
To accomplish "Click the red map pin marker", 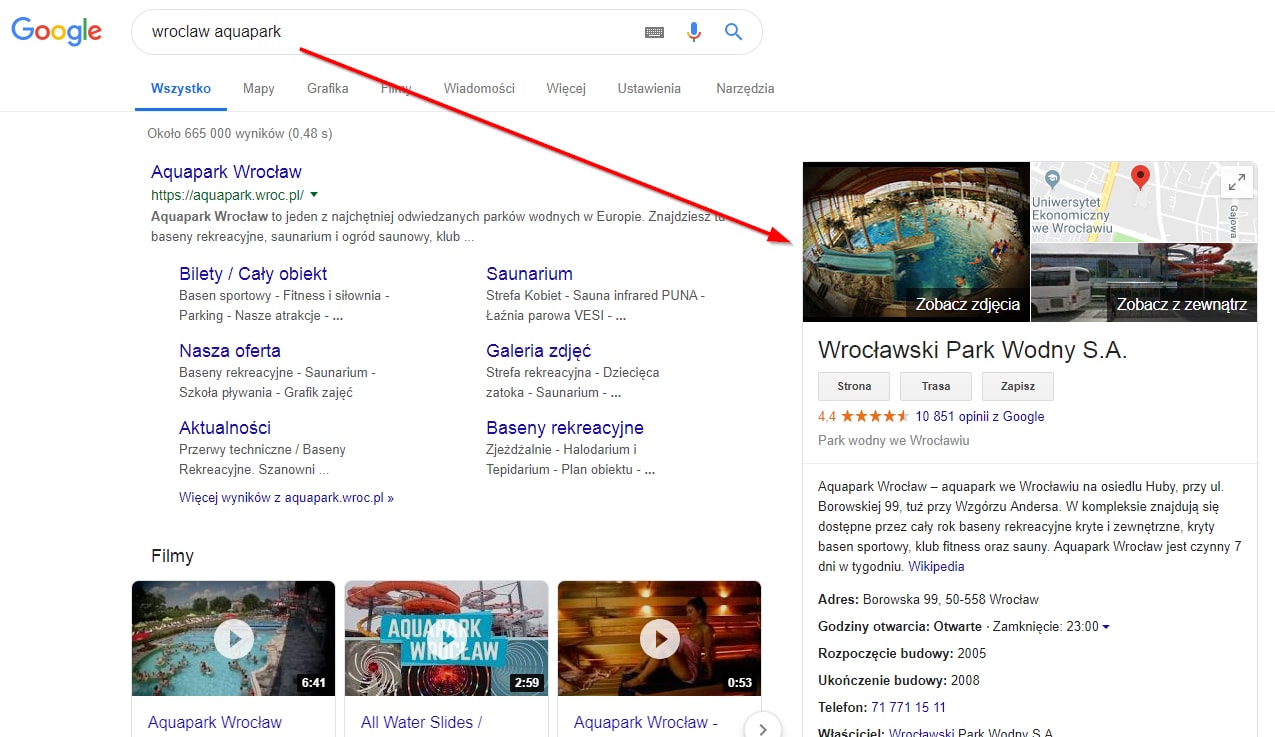I will (1140, 178).
